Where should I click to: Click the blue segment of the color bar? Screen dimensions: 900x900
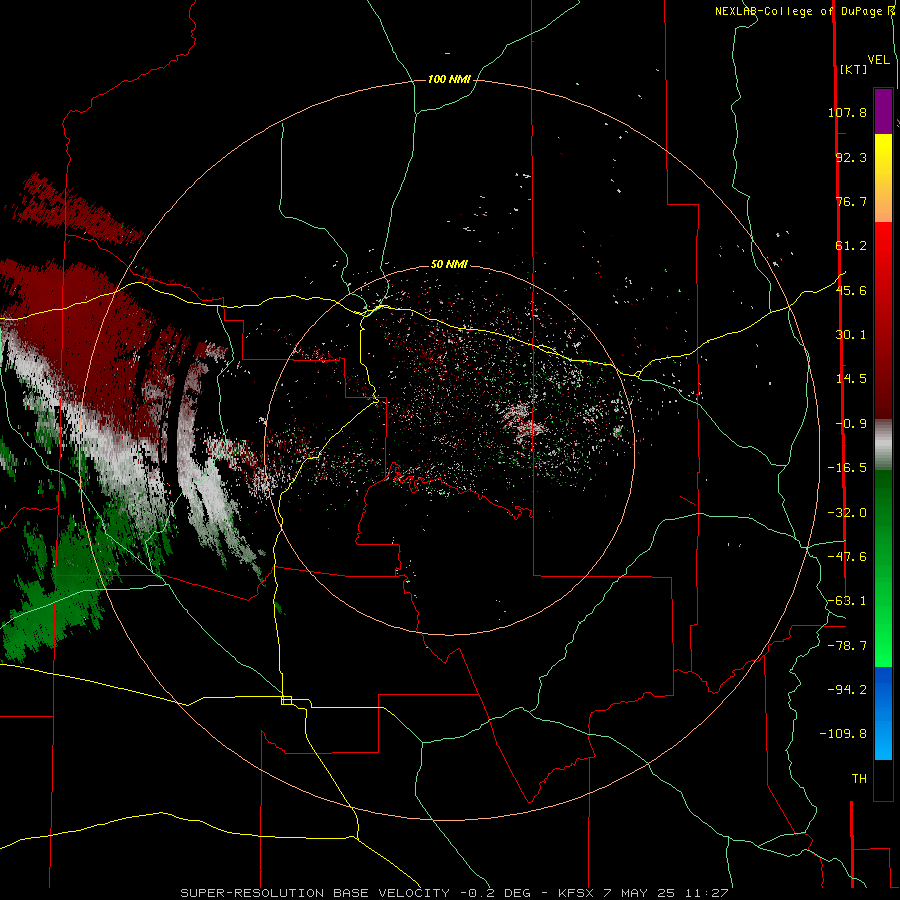coord(883,713)
